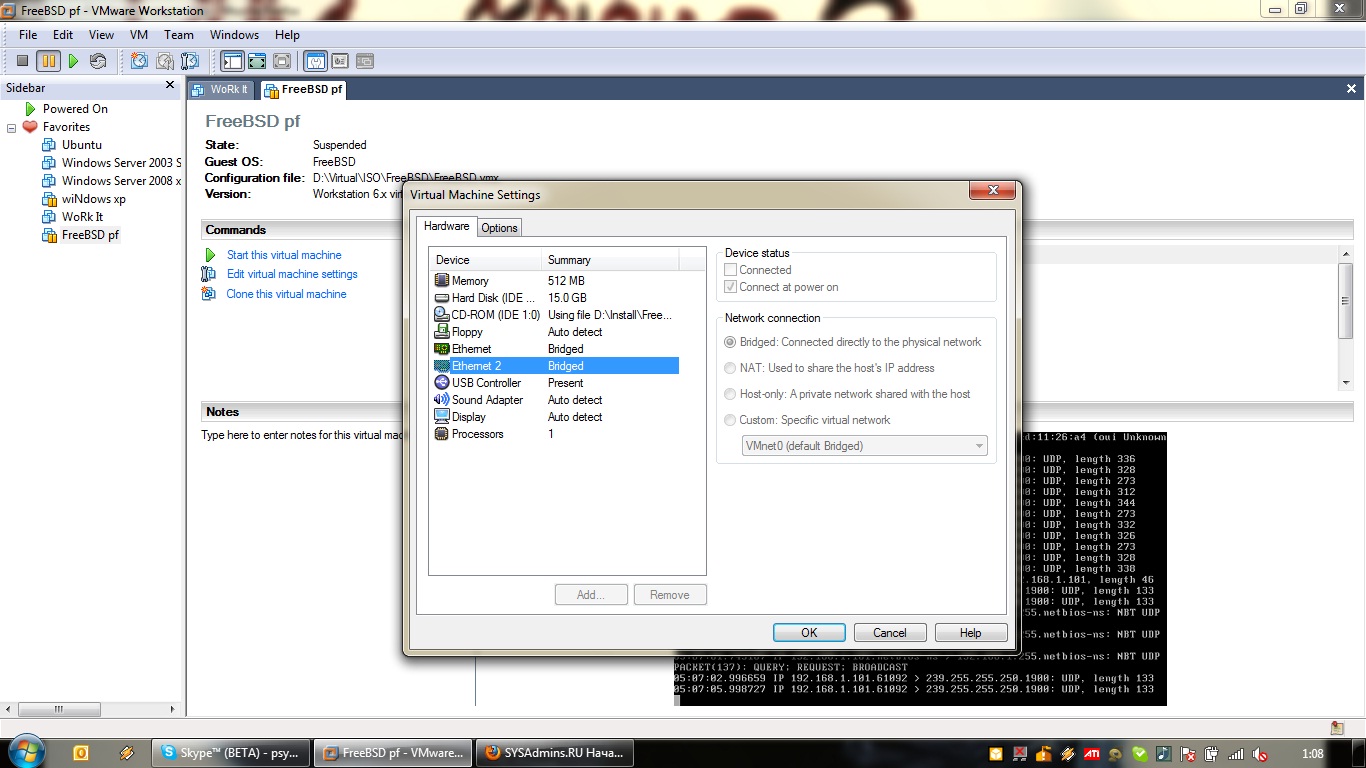Viewport: 1366px width, 768px height.
Task: Click the USB Controller device icon
Action: [442, 383]
